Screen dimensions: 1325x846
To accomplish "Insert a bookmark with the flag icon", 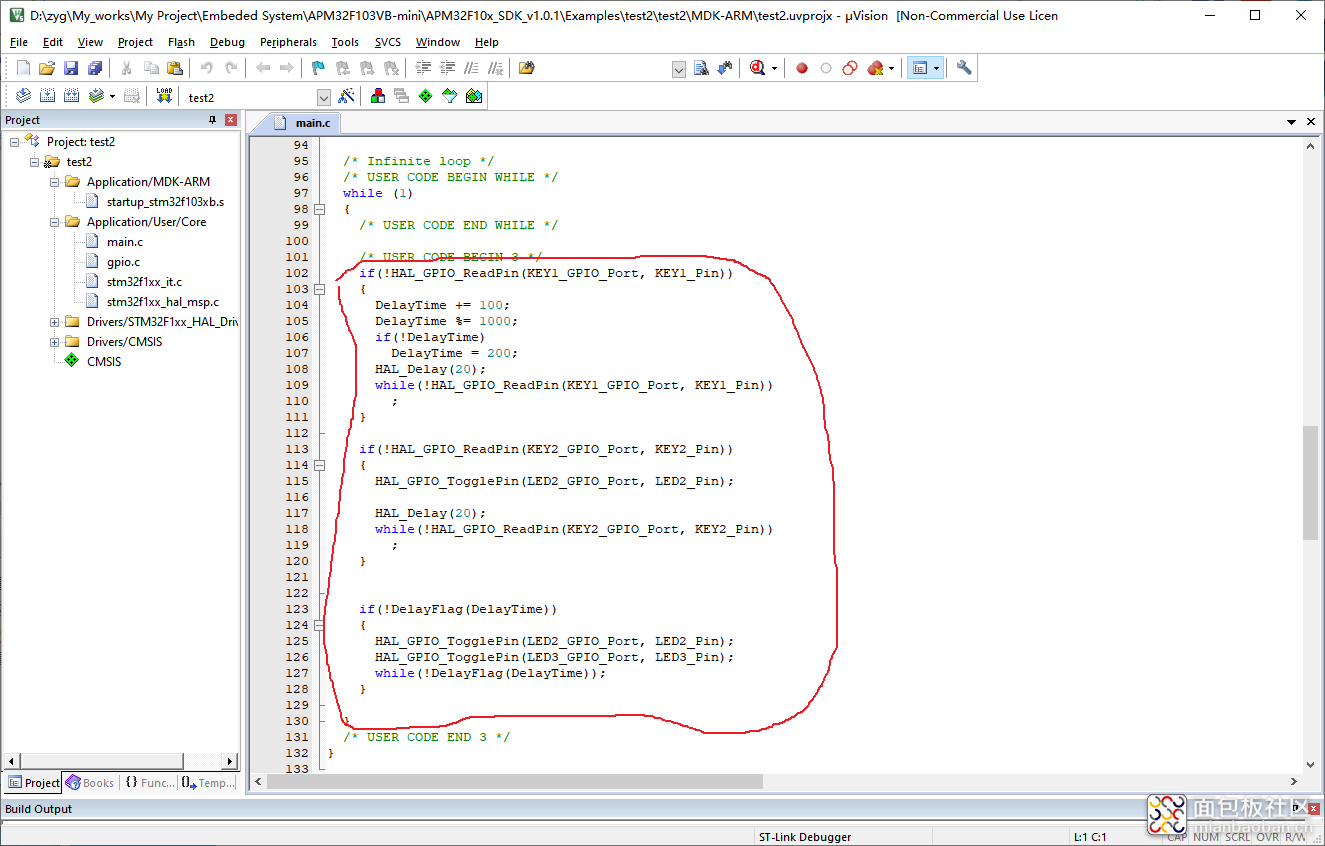I will (318, 68).
